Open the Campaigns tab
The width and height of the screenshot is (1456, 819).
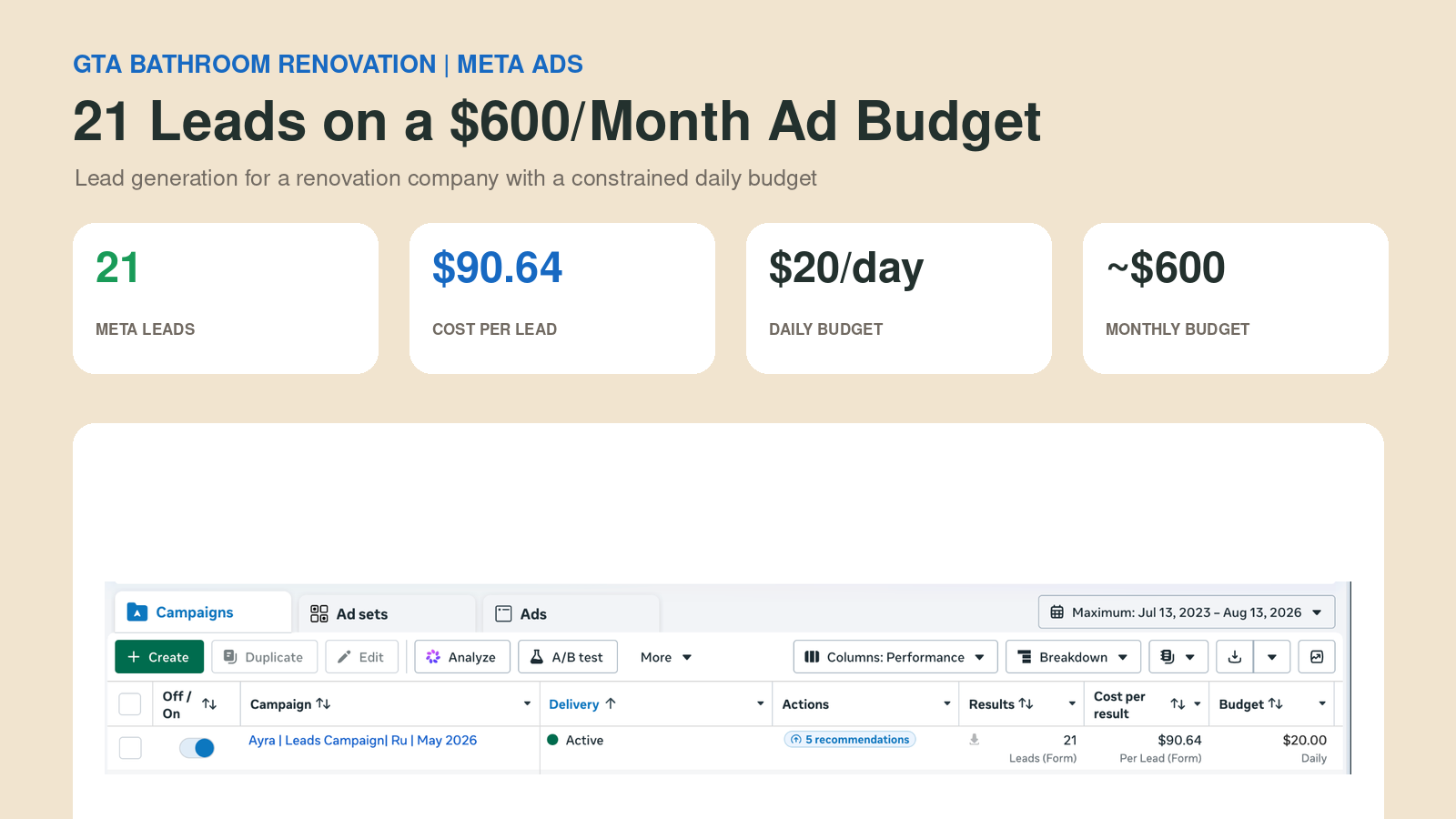[x=202, y=612]
